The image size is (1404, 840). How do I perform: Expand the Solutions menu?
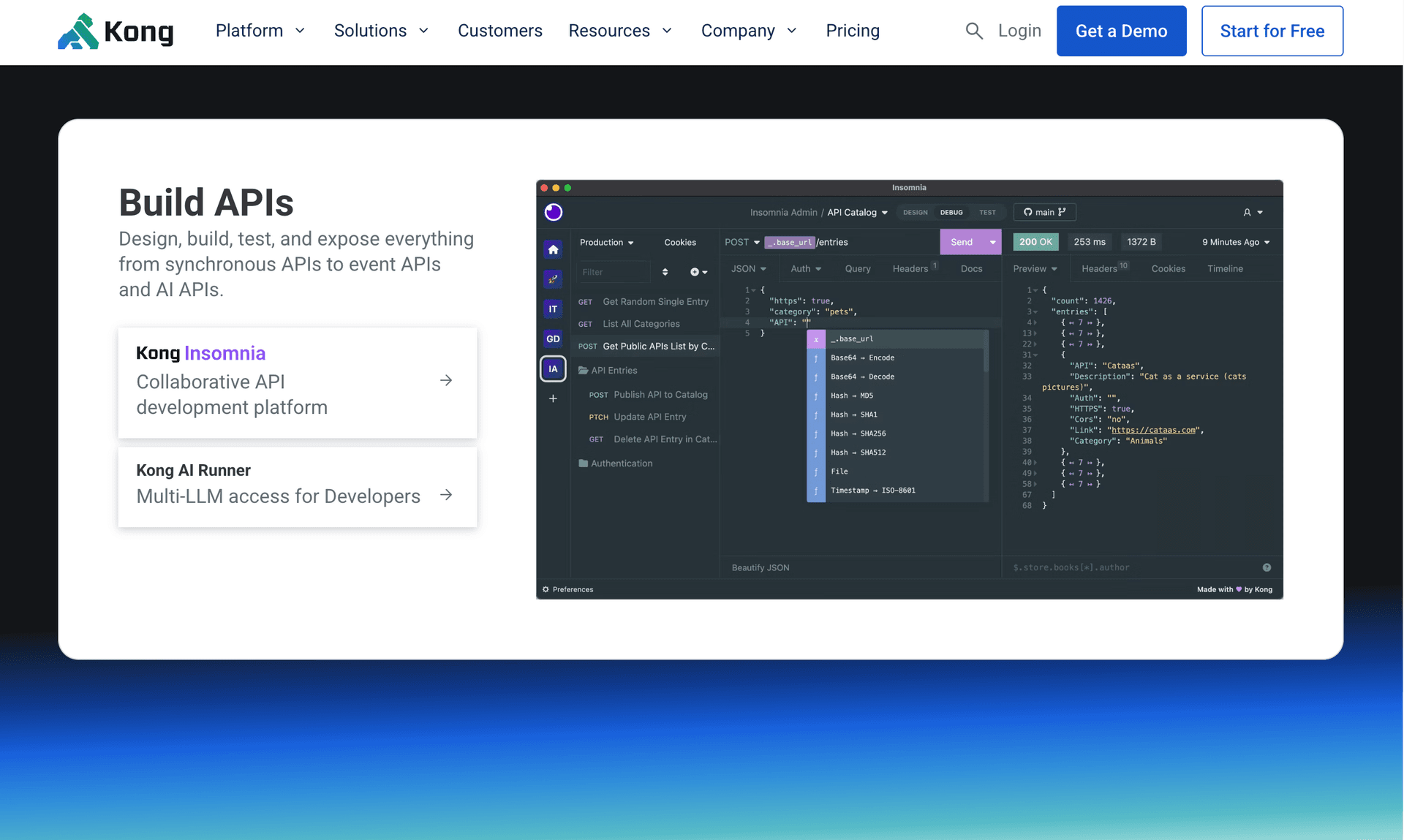pos(381,31)
